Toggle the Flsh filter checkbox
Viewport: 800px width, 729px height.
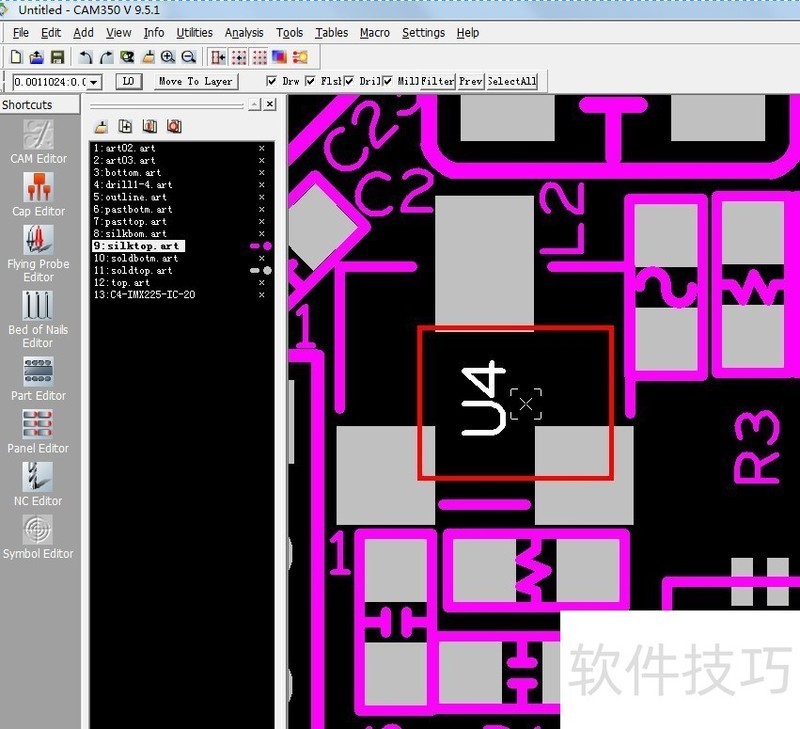coord(310,81)
